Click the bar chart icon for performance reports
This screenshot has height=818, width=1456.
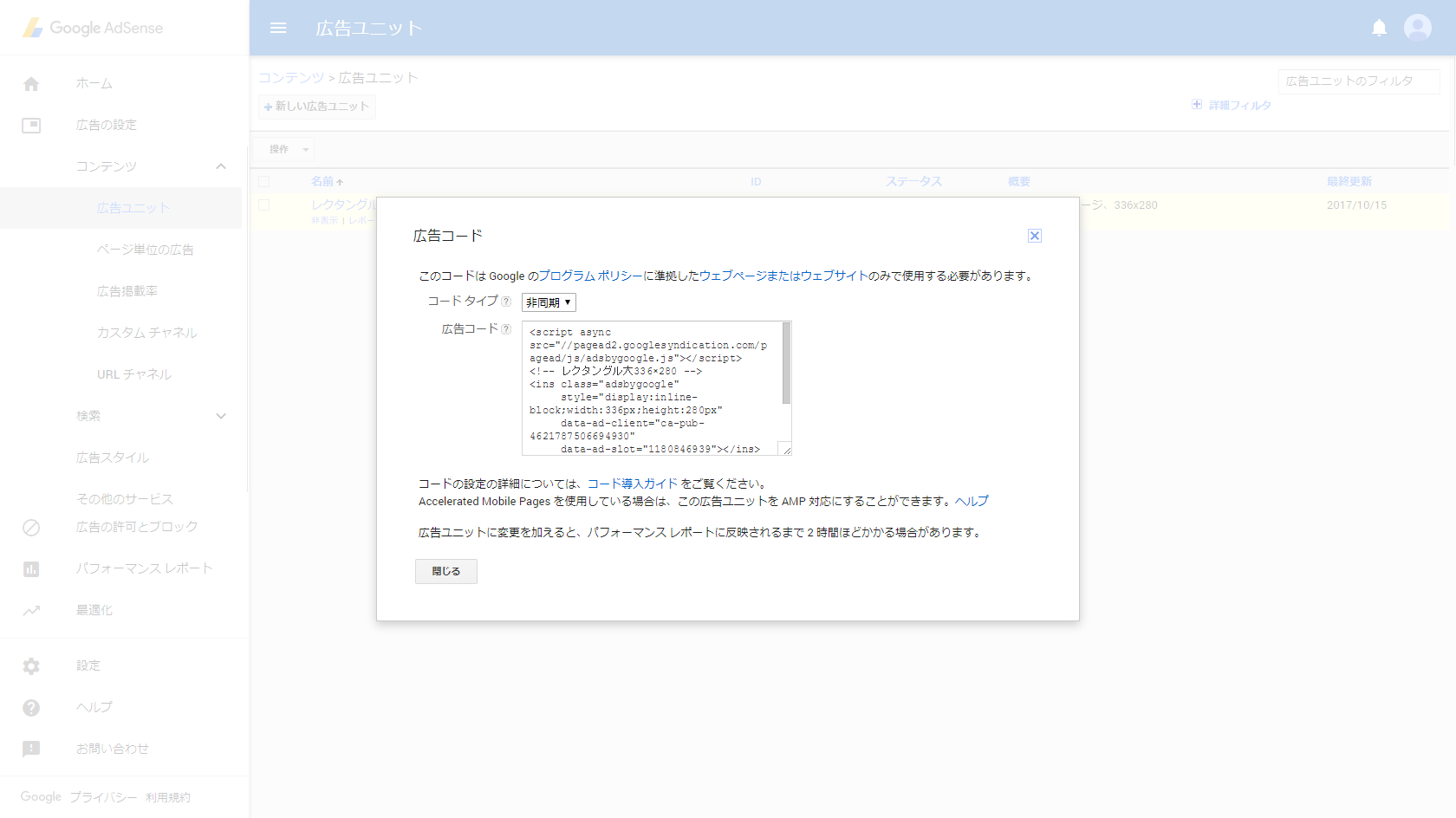[31, 569]
